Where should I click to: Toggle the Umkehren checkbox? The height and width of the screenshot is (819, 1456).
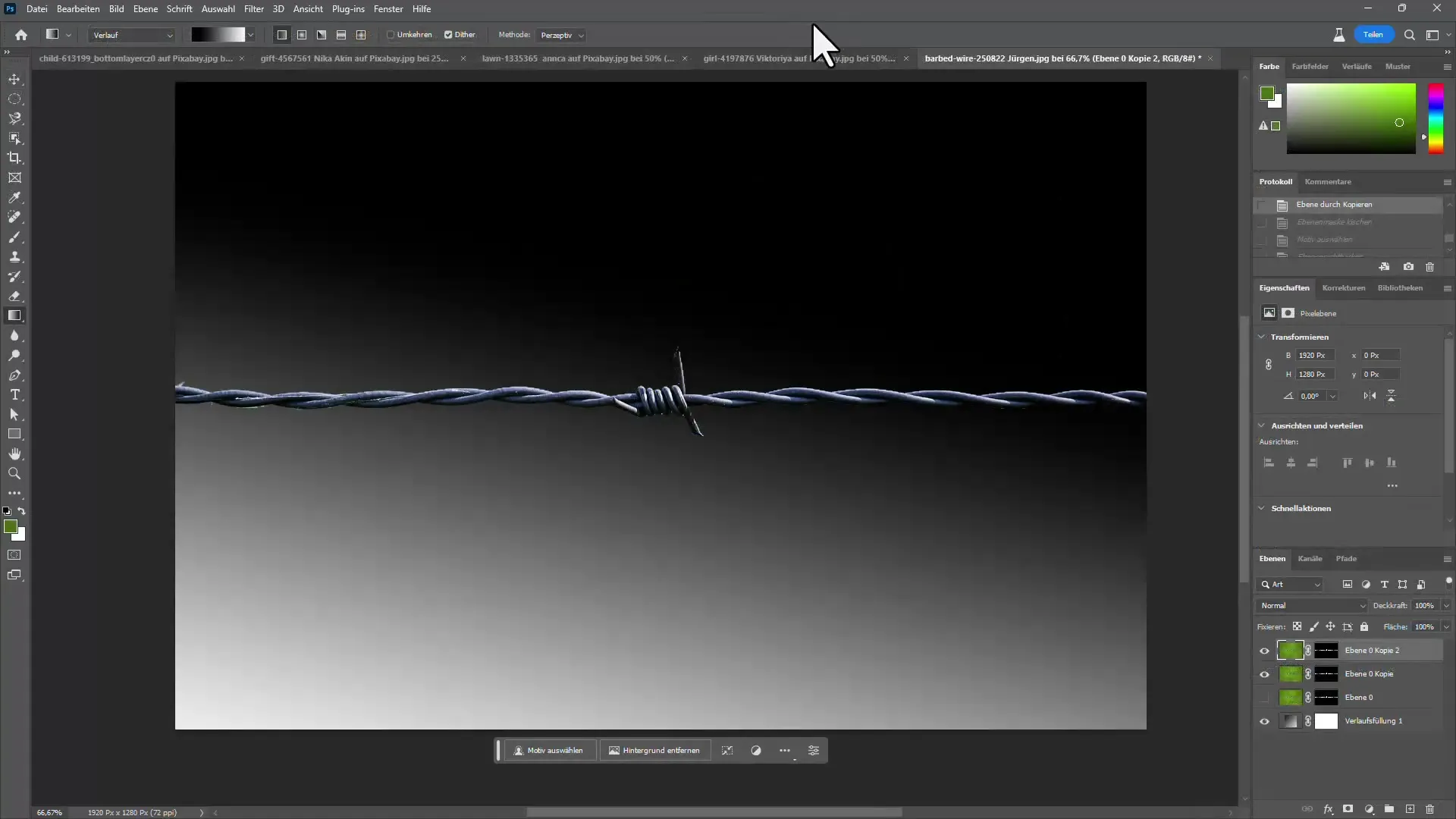pyautogui.click(x=391, y=35)
